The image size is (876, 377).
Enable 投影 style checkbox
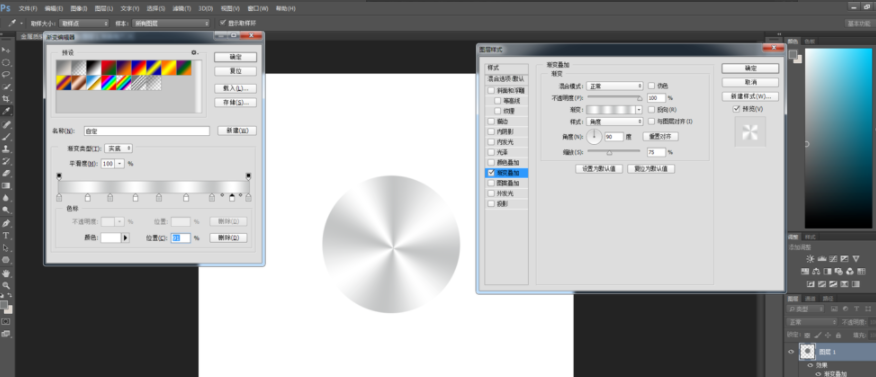click(x=491, y=204)
